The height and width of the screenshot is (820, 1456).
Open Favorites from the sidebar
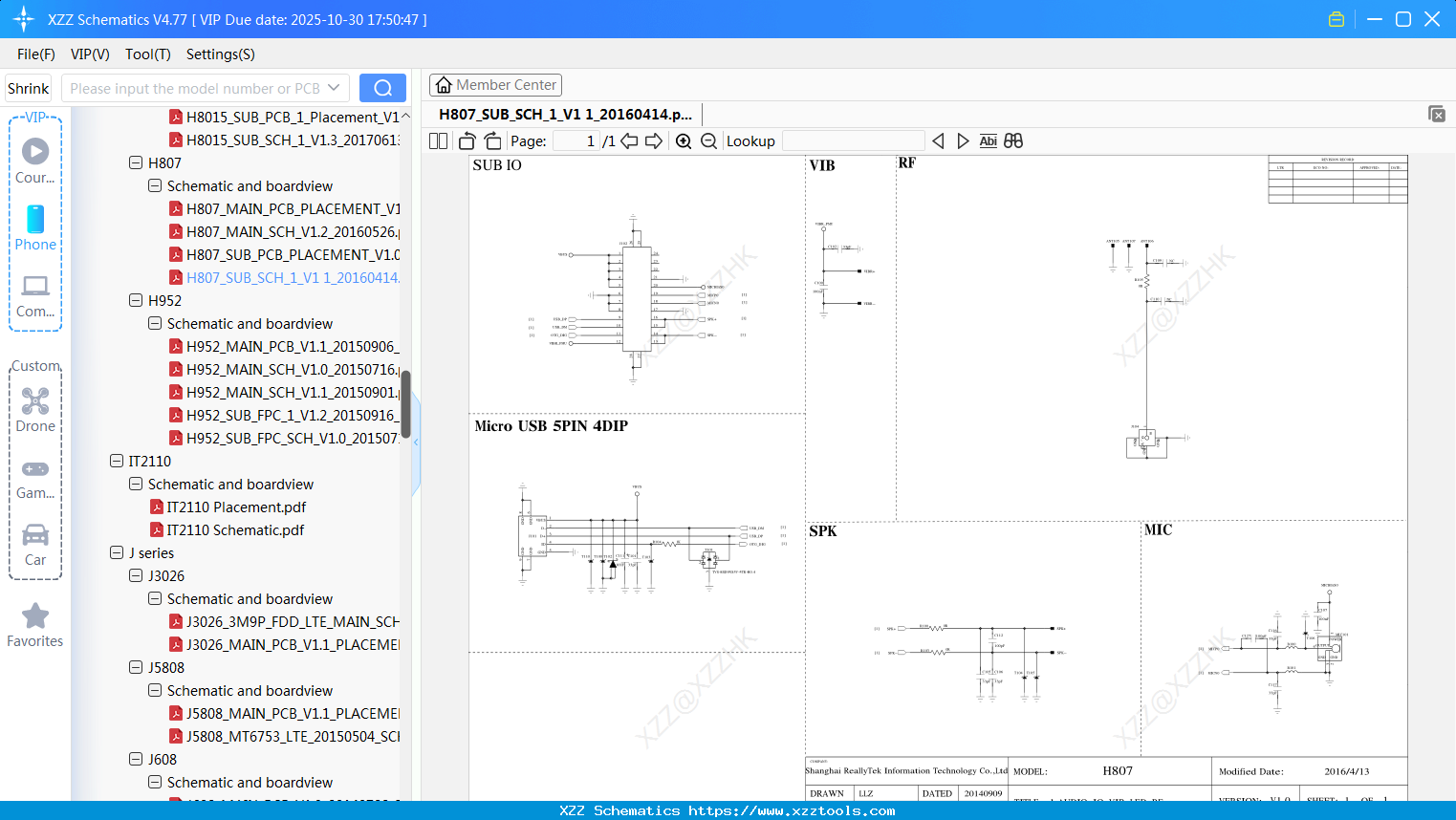coord(35,626)
